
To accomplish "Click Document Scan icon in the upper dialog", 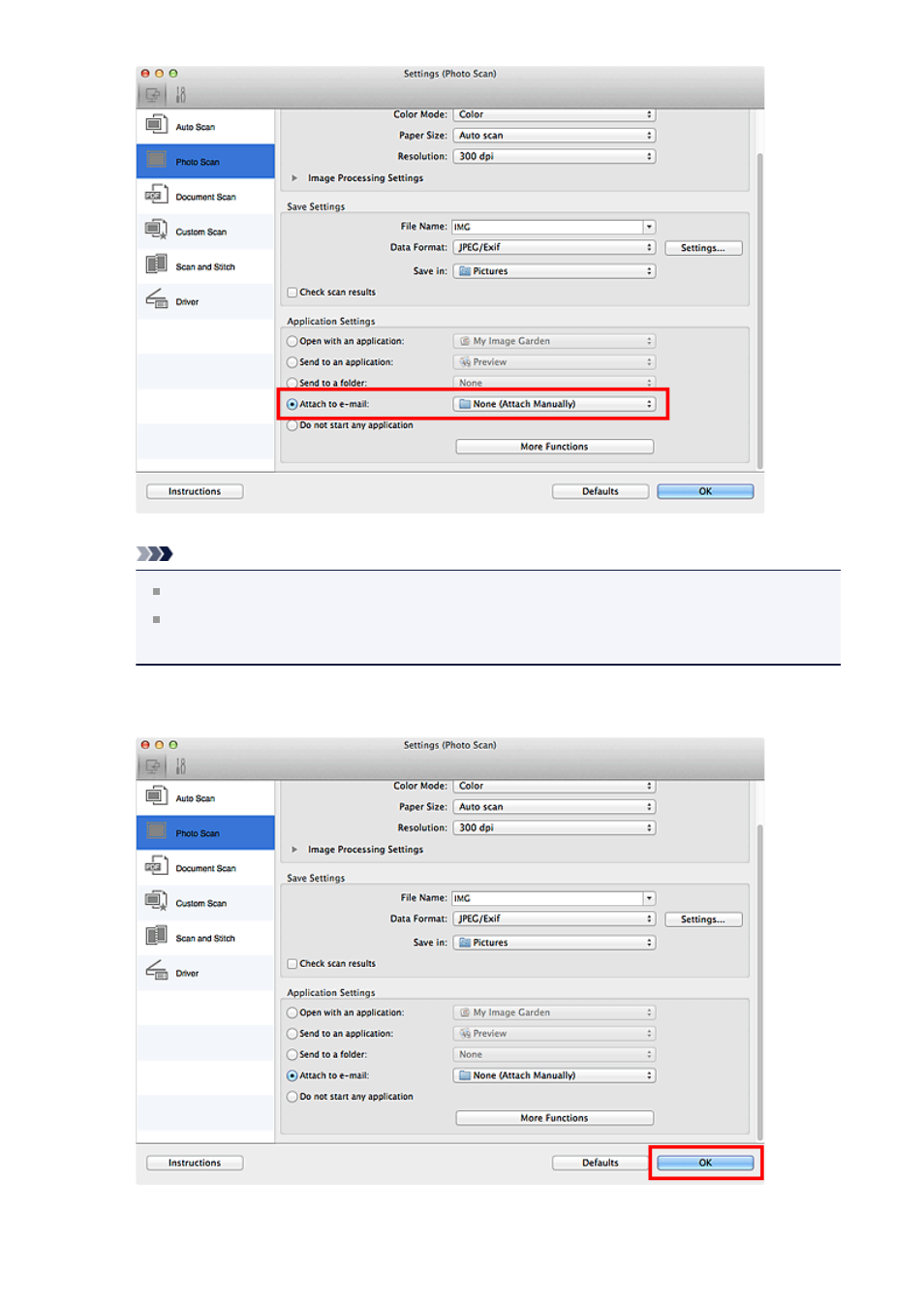I will coord(156,196).
